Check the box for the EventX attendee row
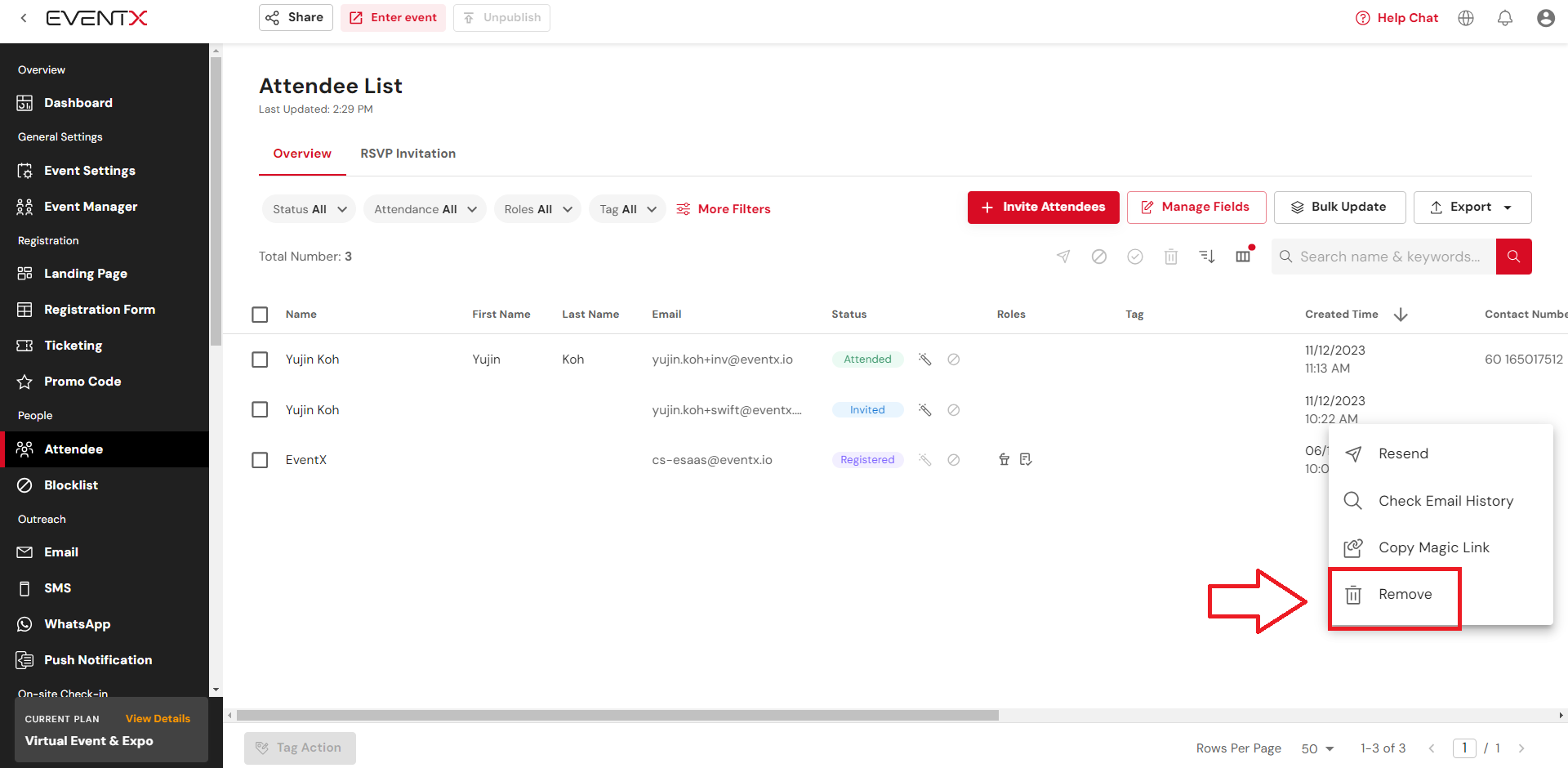1568x768 pixels. (x=260, y=460)
